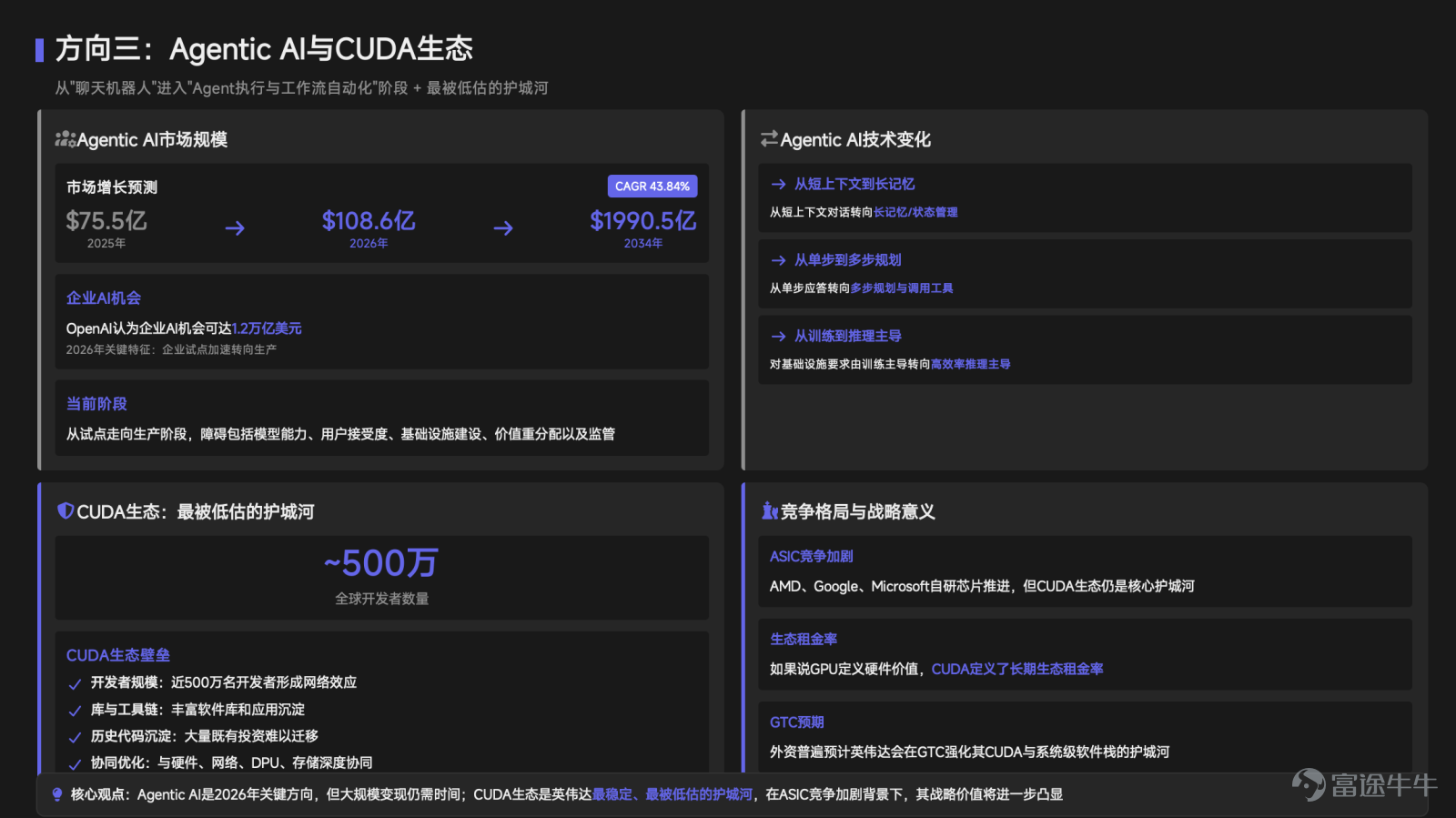Click the CAGR 43.84% badge
This screenshot has width=1456, height=818.
[652, 186]
